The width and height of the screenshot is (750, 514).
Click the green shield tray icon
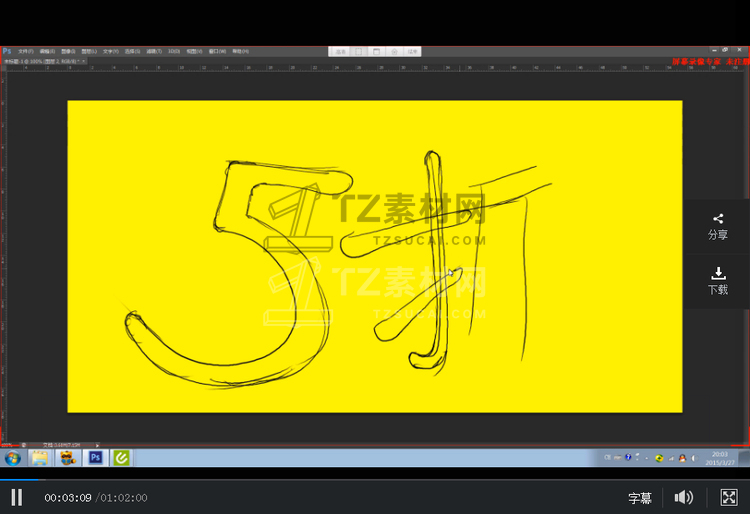tap(659, 458)
